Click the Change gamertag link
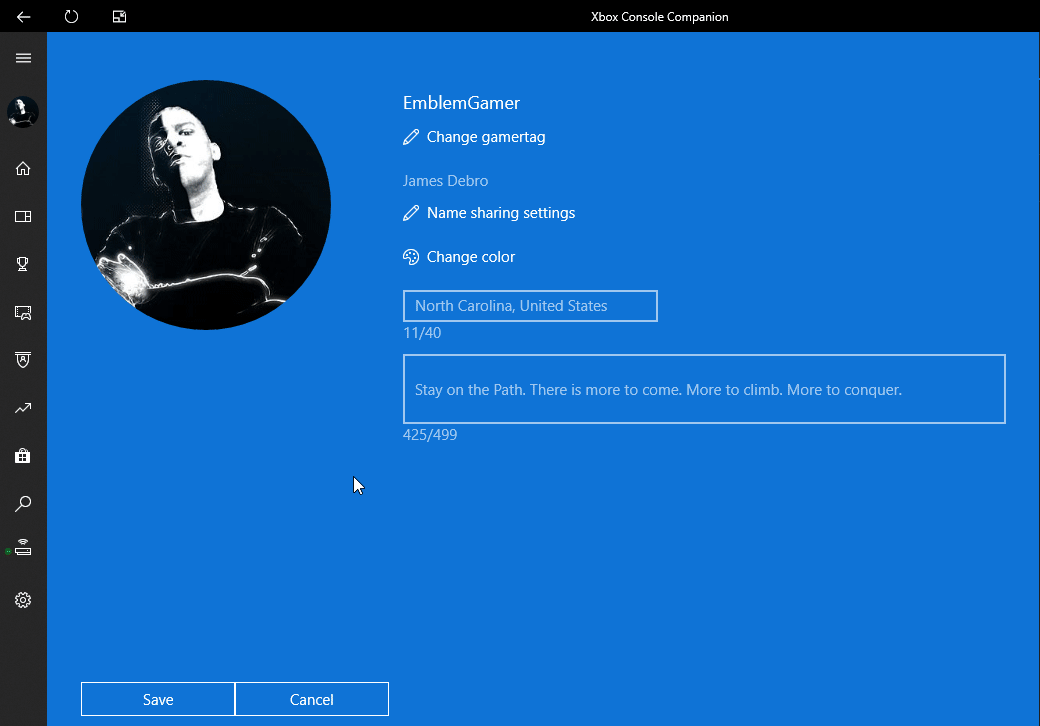 486,137
